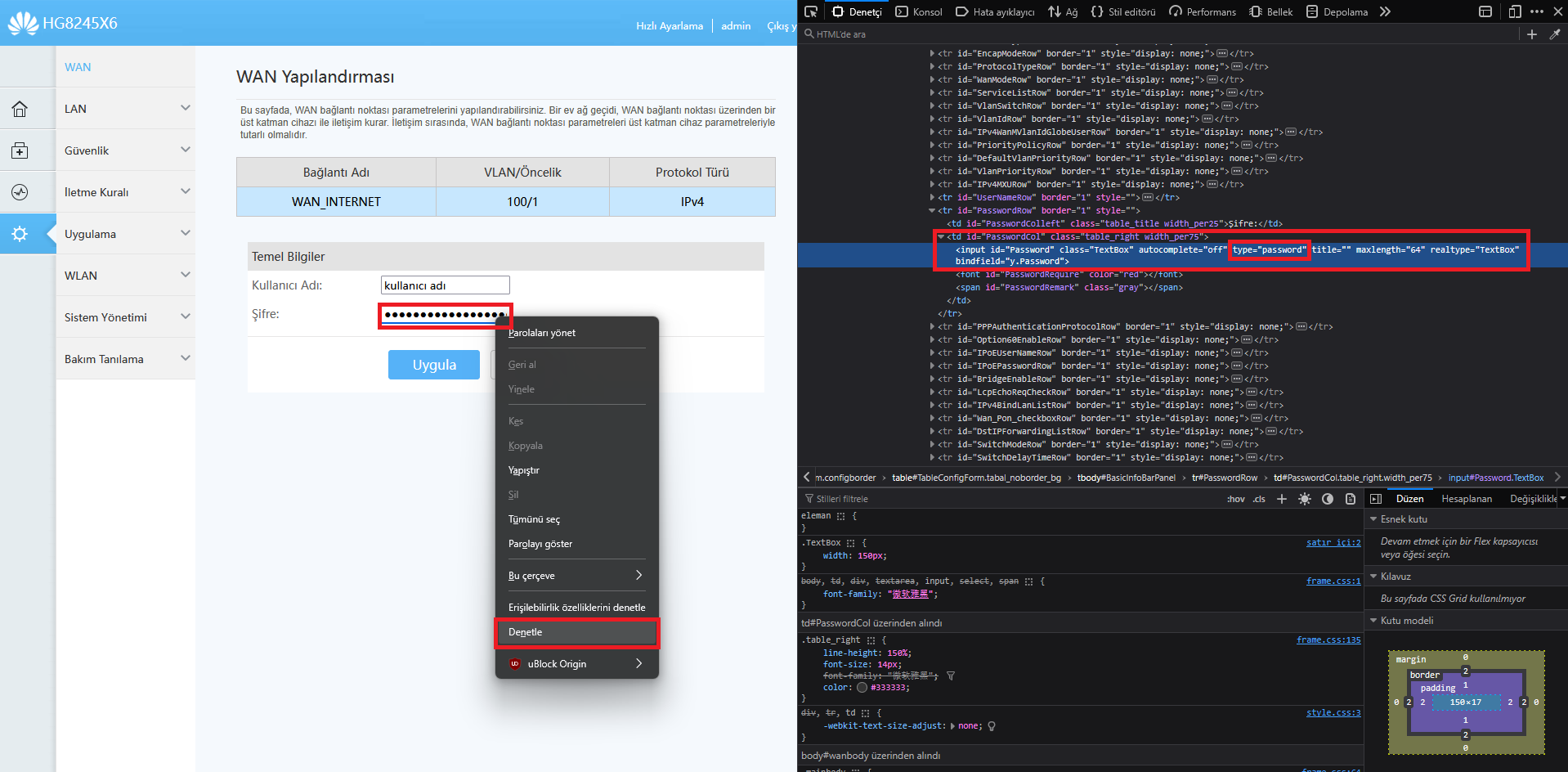1568x772 pixels.
Task: Select the eyedropper color picker tool
Action: pos(1555,34)
